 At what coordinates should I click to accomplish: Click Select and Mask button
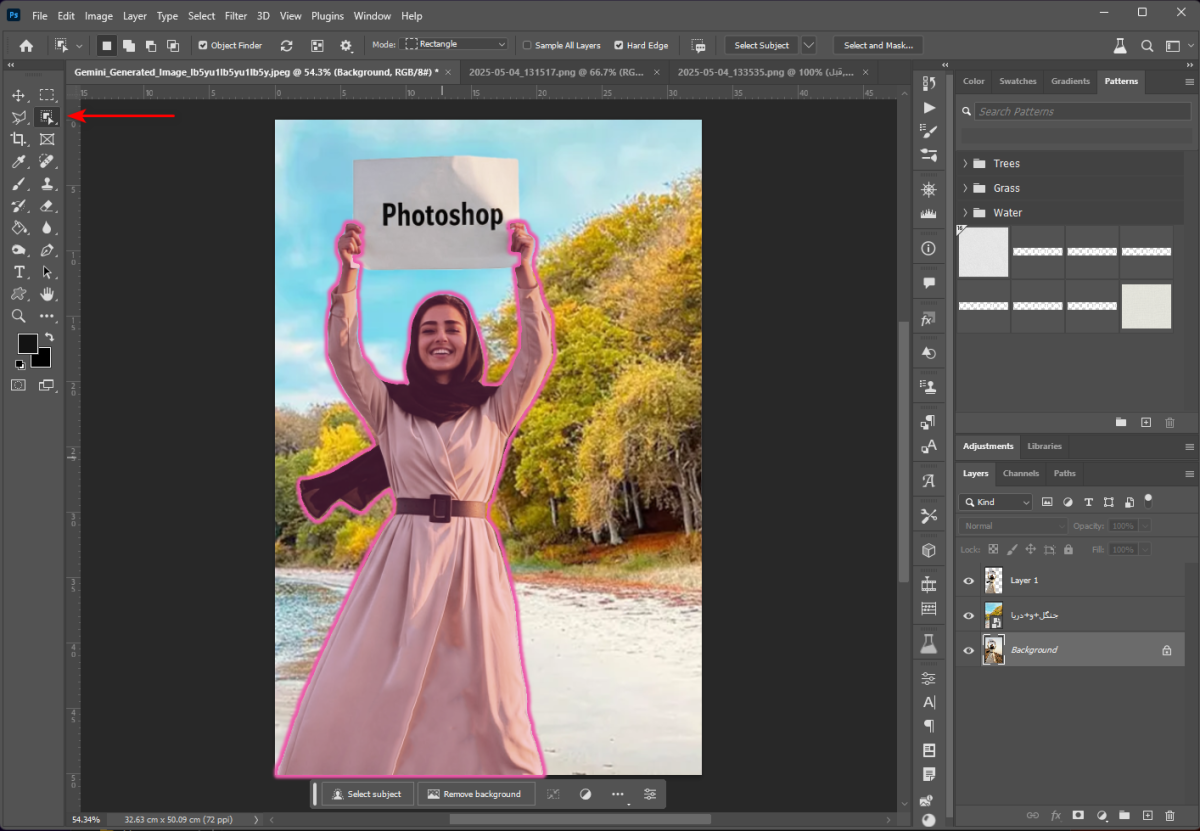pos(877,45)
